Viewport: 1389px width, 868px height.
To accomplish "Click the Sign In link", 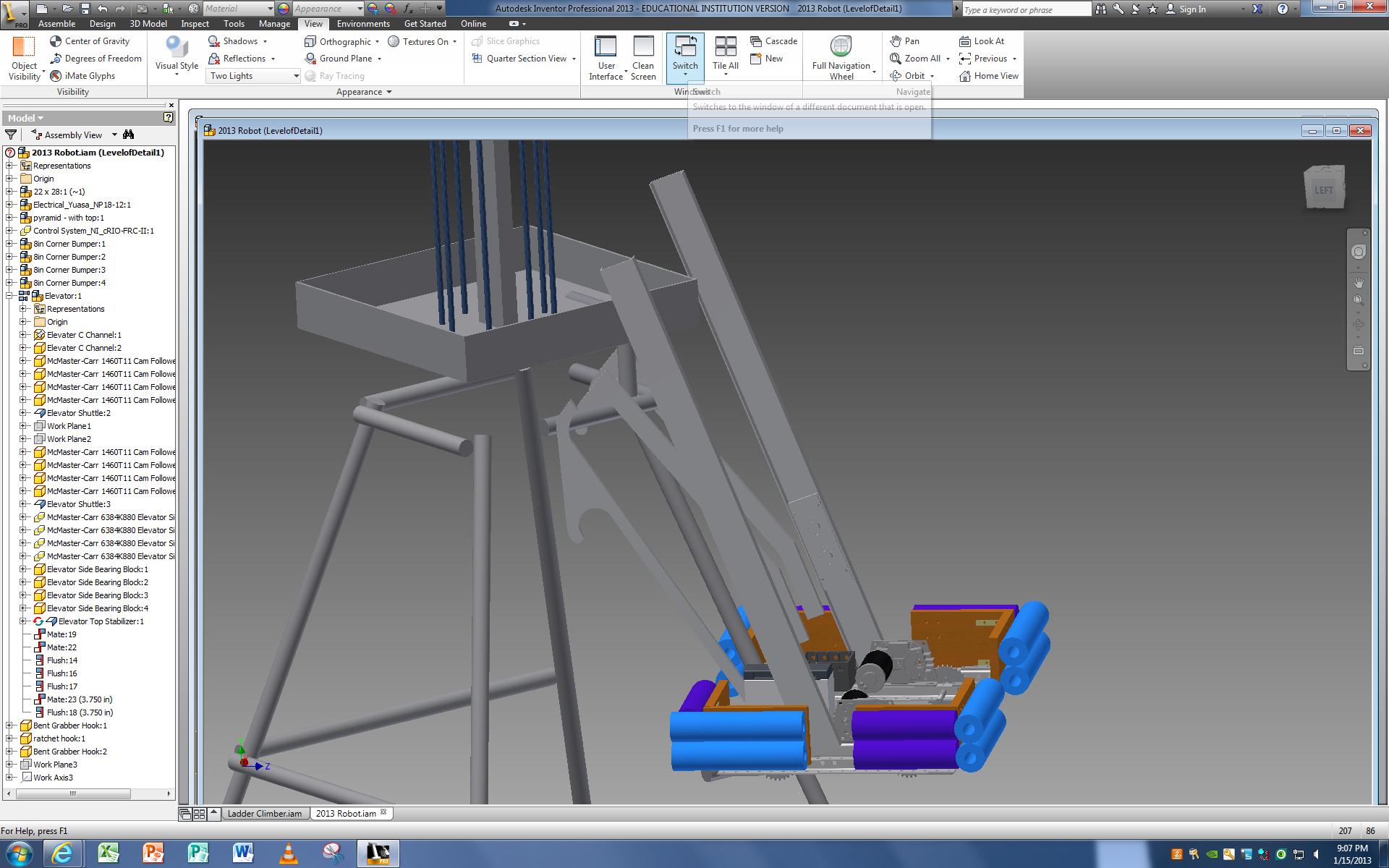I will point(1192,9).
